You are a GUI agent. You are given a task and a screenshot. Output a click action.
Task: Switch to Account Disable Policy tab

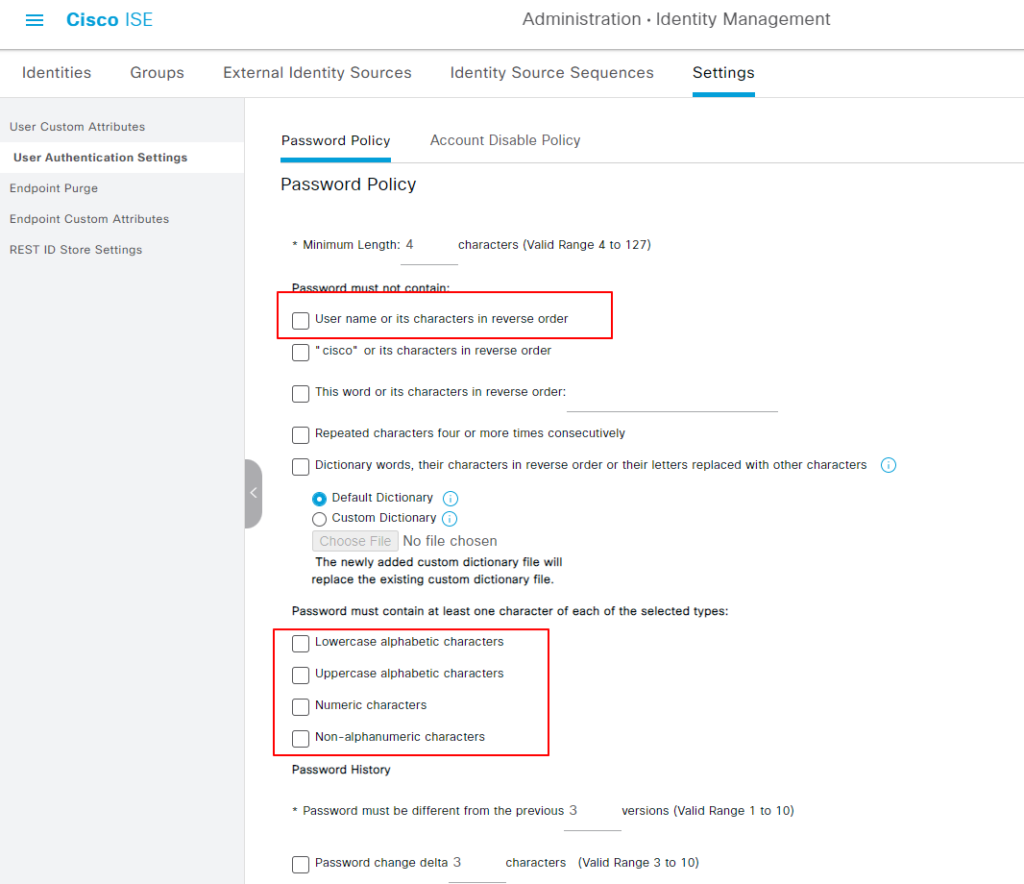click(505, 141)
